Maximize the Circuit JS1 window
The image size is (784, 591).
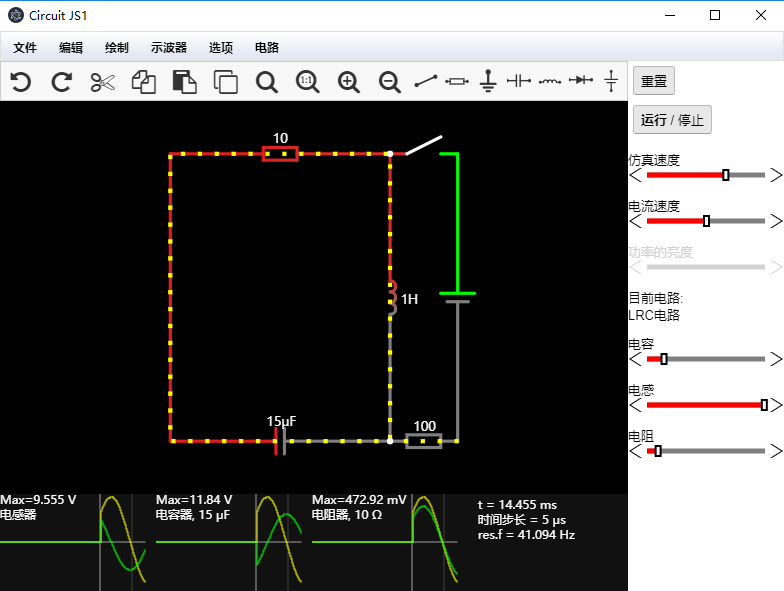pyautogui.click(x=715, y=16)
